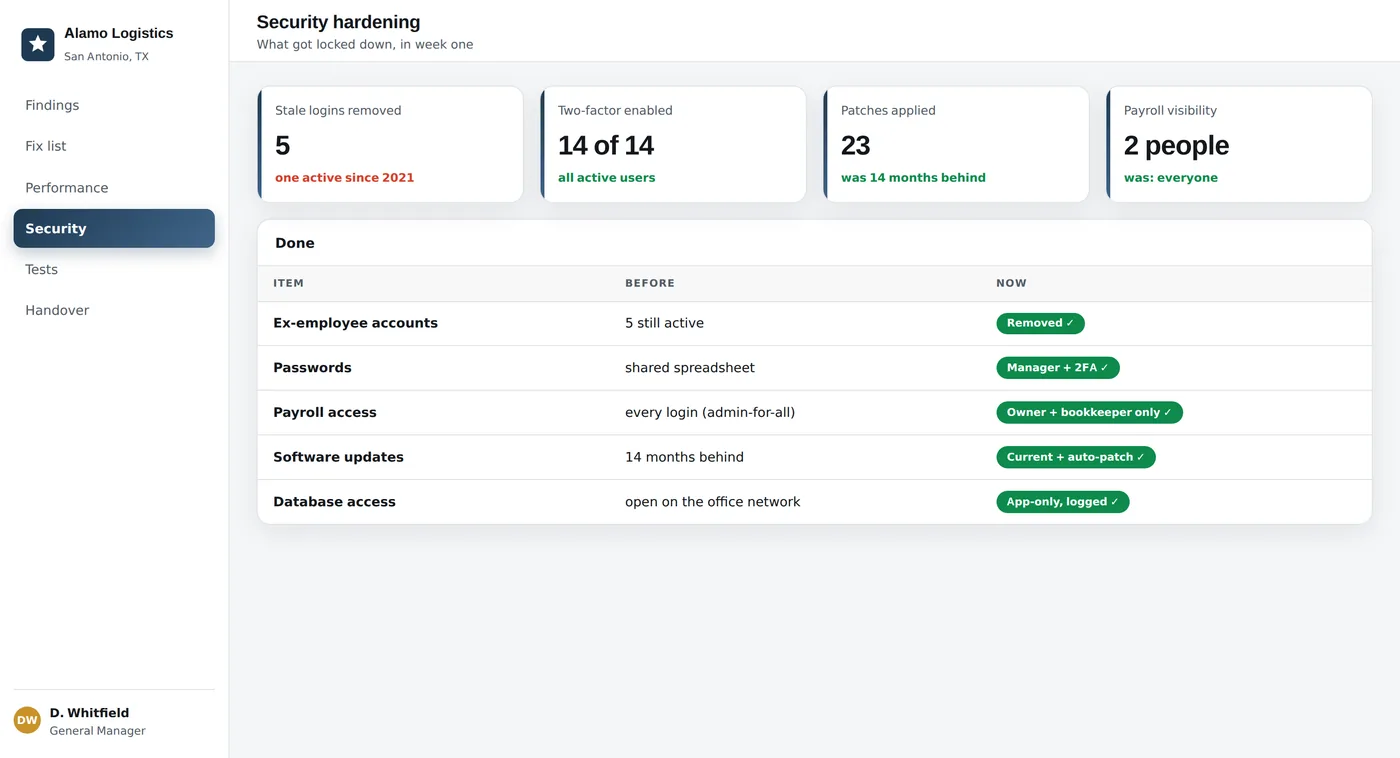The height and width of the screenshot is (758, 1400).
Task: Click the BEFORE column header
Action: (x=650, y=283)
